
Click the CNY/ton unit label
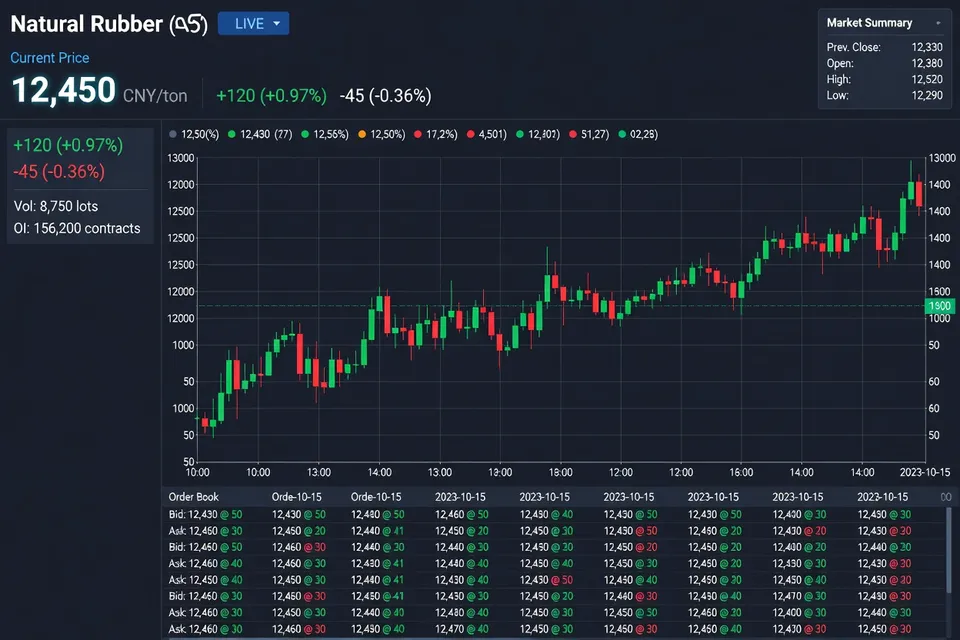pyautogui.click(x=155, y=96)
